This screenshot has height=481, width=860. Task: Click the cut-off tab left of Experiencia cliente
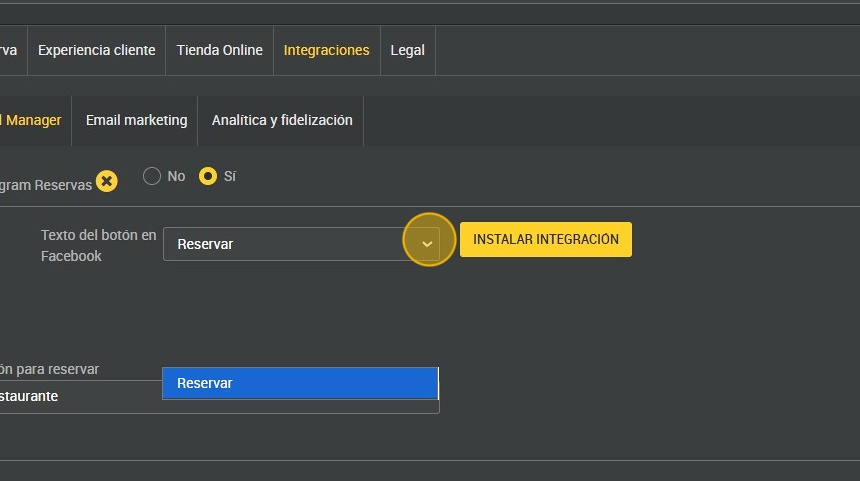[9, 50]
